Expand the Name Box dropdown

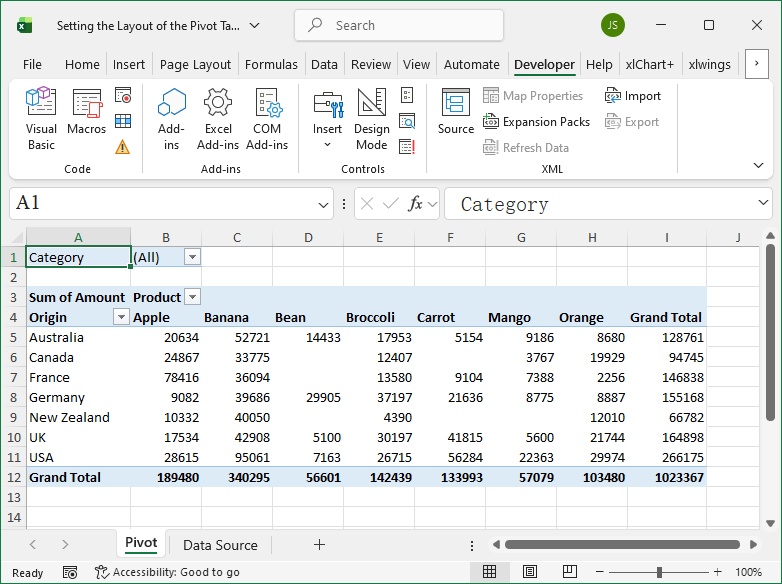click(323, 204)
